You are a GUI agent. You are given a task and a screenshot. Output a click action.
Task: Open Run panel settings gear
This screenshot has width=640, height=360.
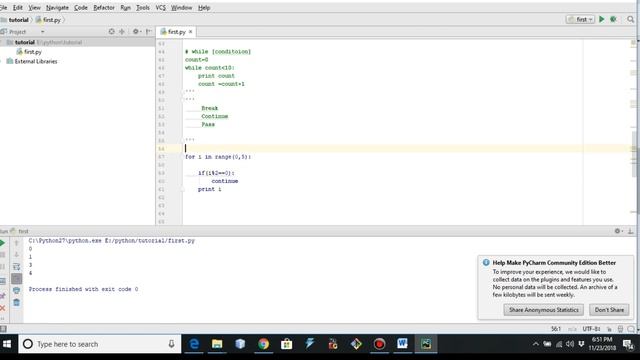618,231
